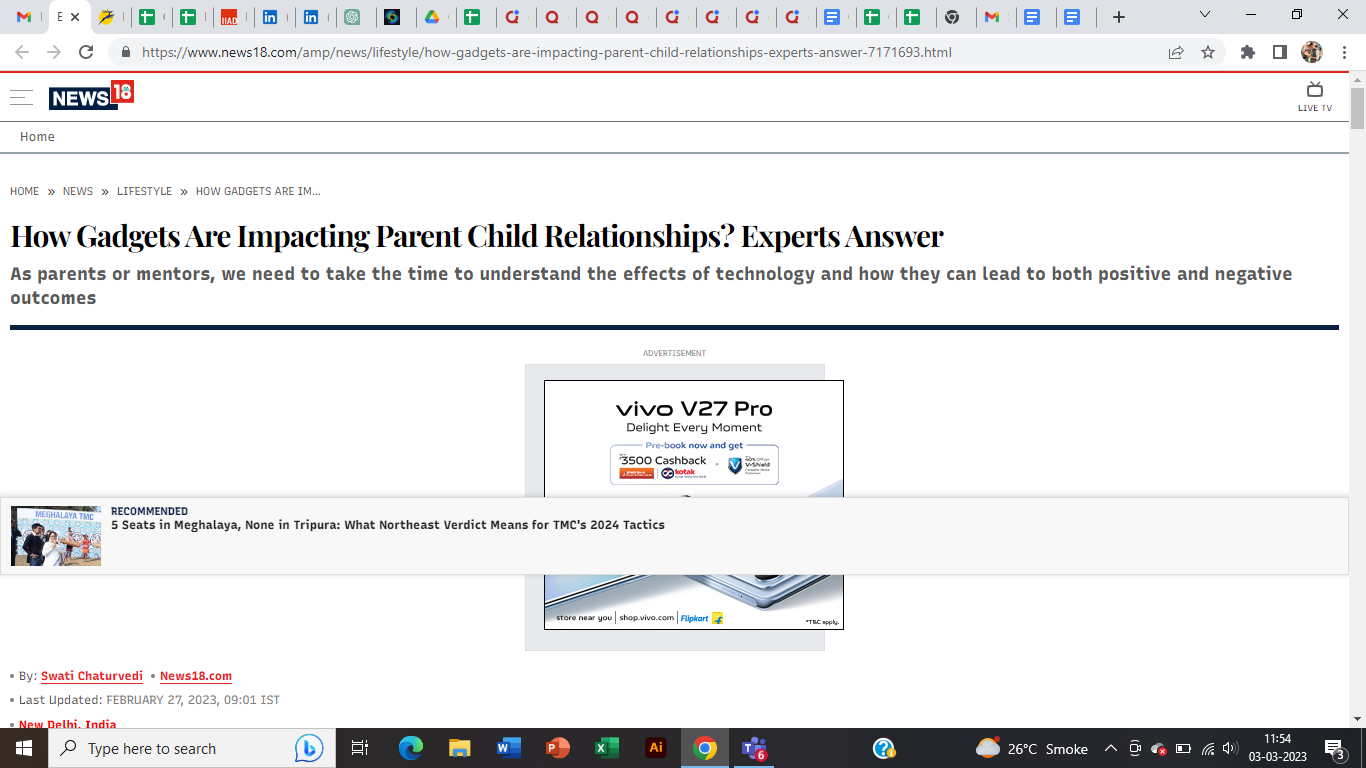Image resolution: width=1366 pixels, height=768 pixels.
Task: Open Microsoft Word from the taskbar
Action: (509, 748)
